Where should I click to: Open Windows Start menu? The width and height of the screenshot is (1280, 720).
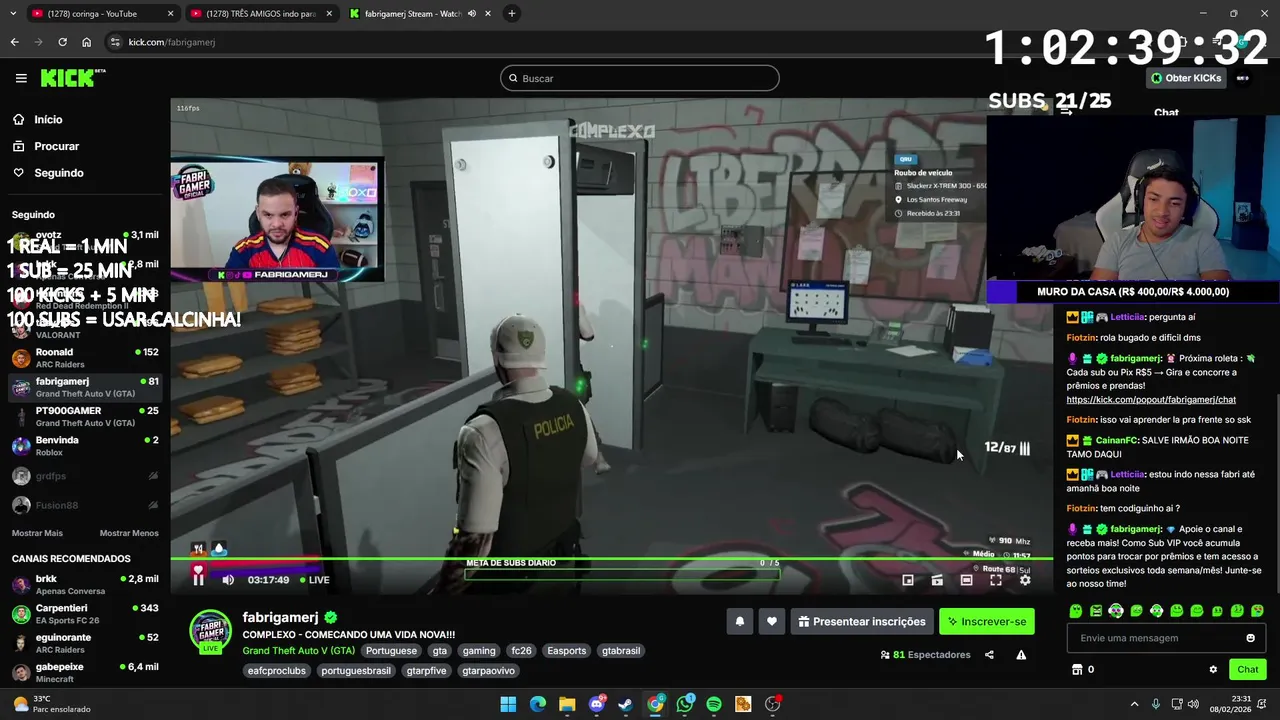(x=508, y=704)
